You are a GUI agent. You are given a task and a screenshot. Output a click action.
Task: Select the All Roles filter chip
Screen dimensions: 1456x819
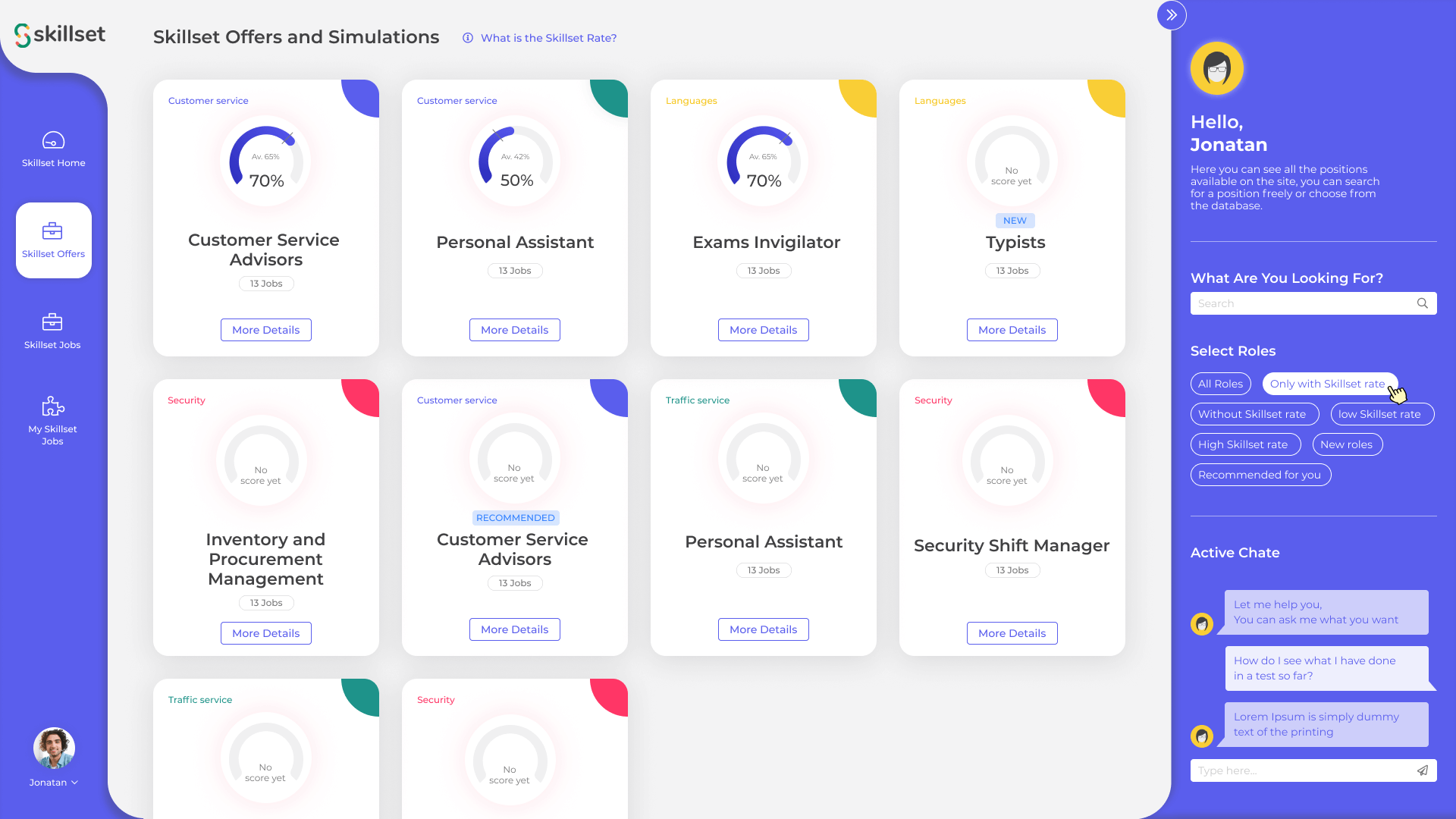1220,384
